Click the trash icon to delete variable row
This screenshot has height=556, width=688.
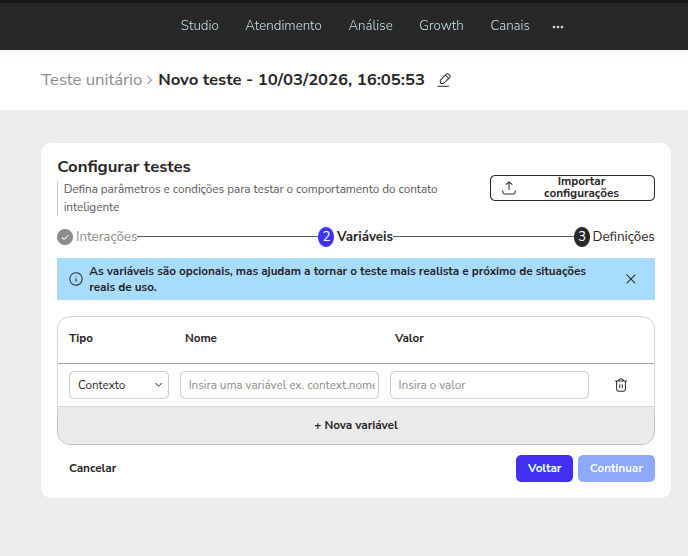click(x=620, y=385)
